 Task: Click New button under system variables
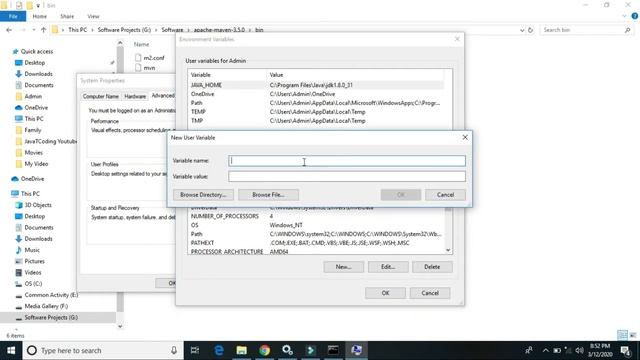(x=343, y=267)
